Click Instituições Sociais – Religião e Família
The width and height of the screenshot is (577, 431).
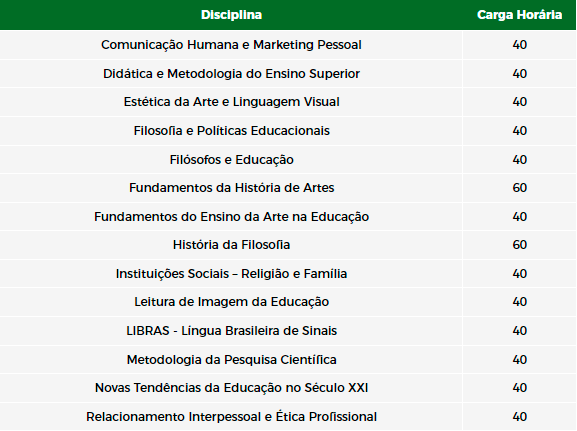click(x=231, y=274)
